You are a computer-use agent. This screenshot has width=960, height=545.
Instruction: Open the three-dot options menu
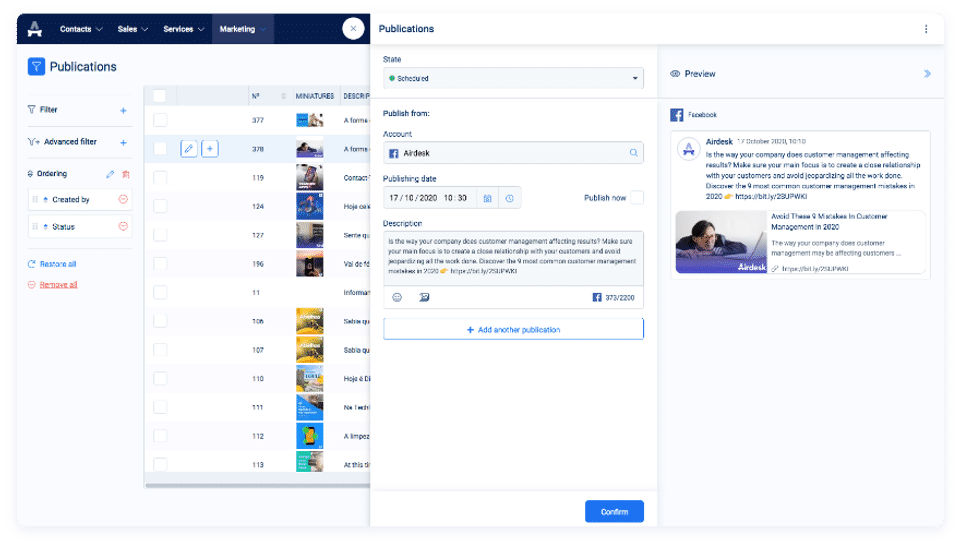tap(926, 29)
